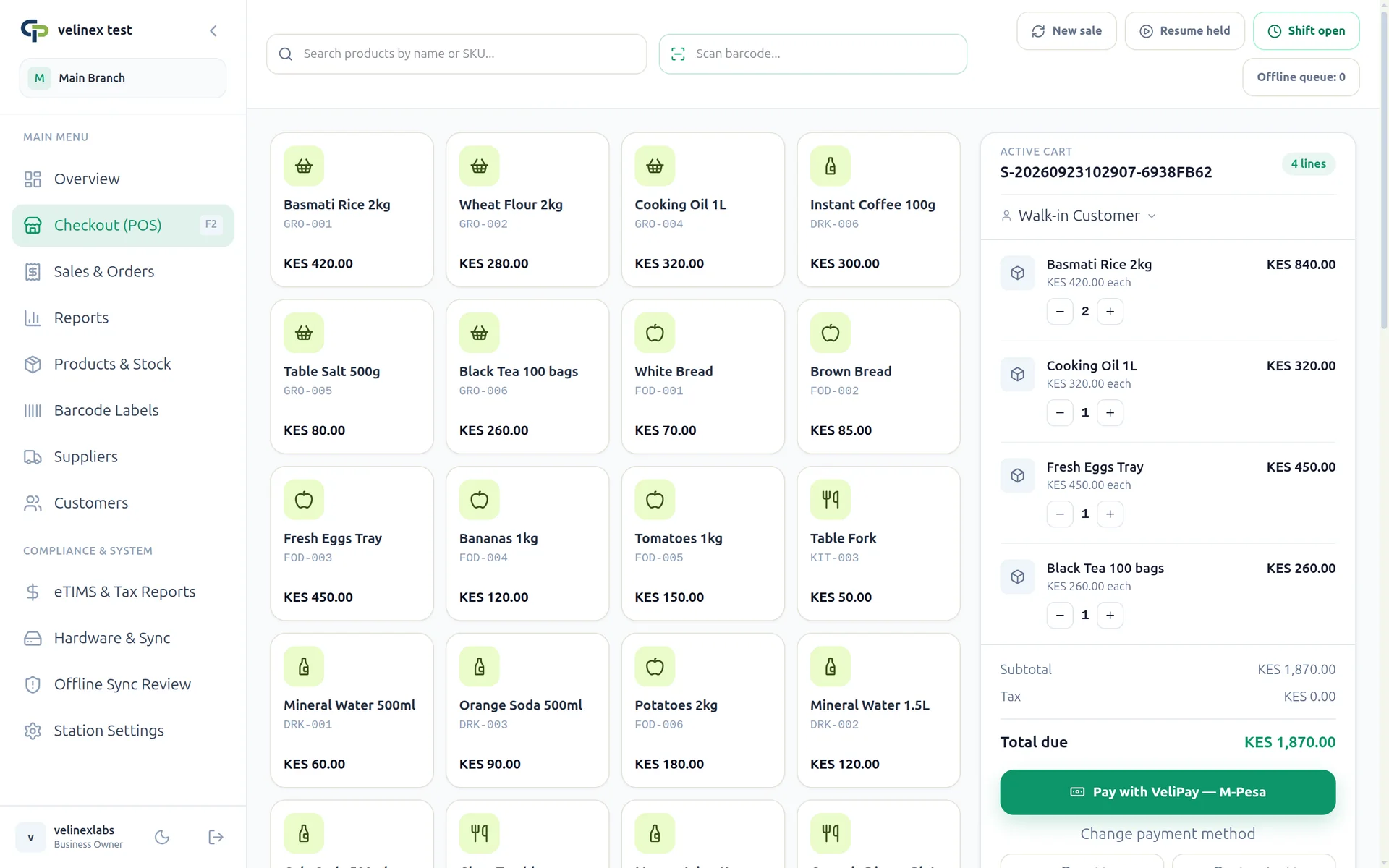Click the Suppliers truck icon

[33, 456]
